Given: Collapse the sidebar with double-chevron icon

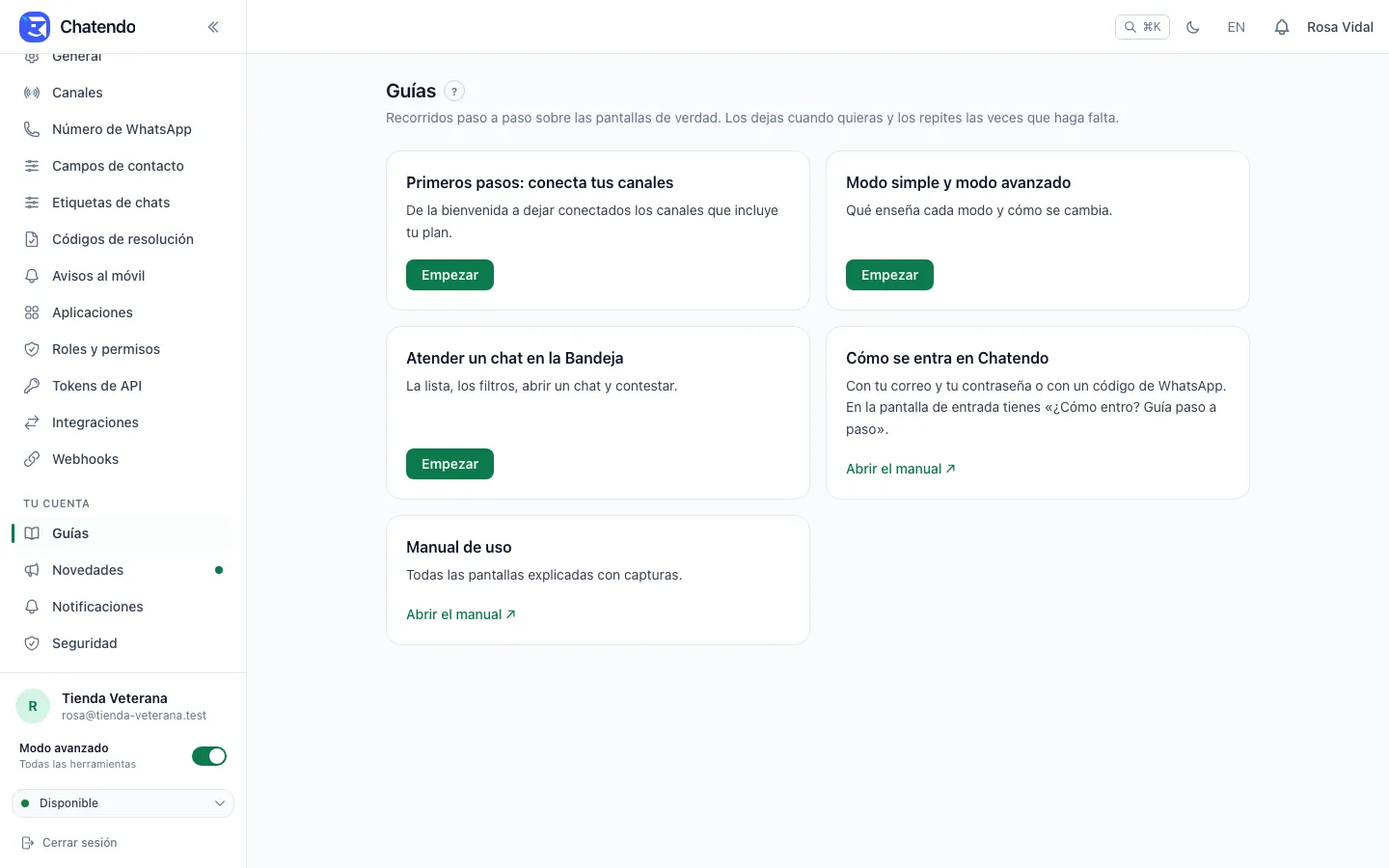Looking at the screenshot, I should pyautogui.click(x=213, y=27).
